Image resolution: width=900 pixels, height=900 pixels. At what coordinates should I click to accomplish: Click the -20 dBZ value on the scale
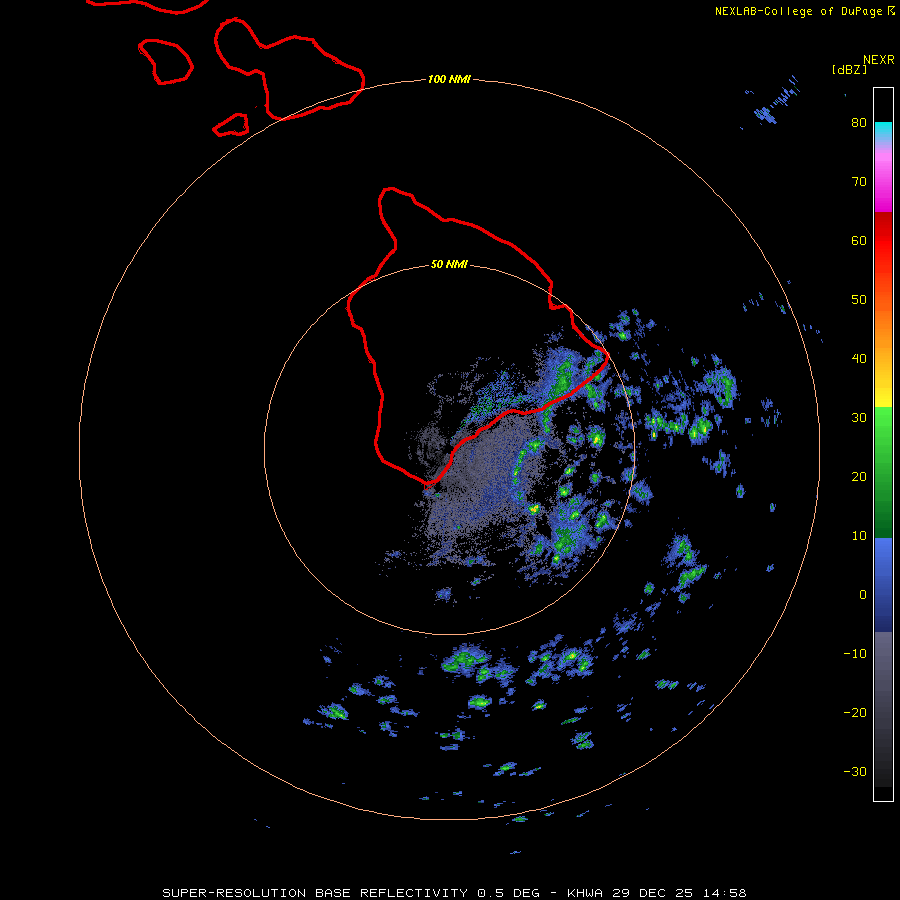855,712
